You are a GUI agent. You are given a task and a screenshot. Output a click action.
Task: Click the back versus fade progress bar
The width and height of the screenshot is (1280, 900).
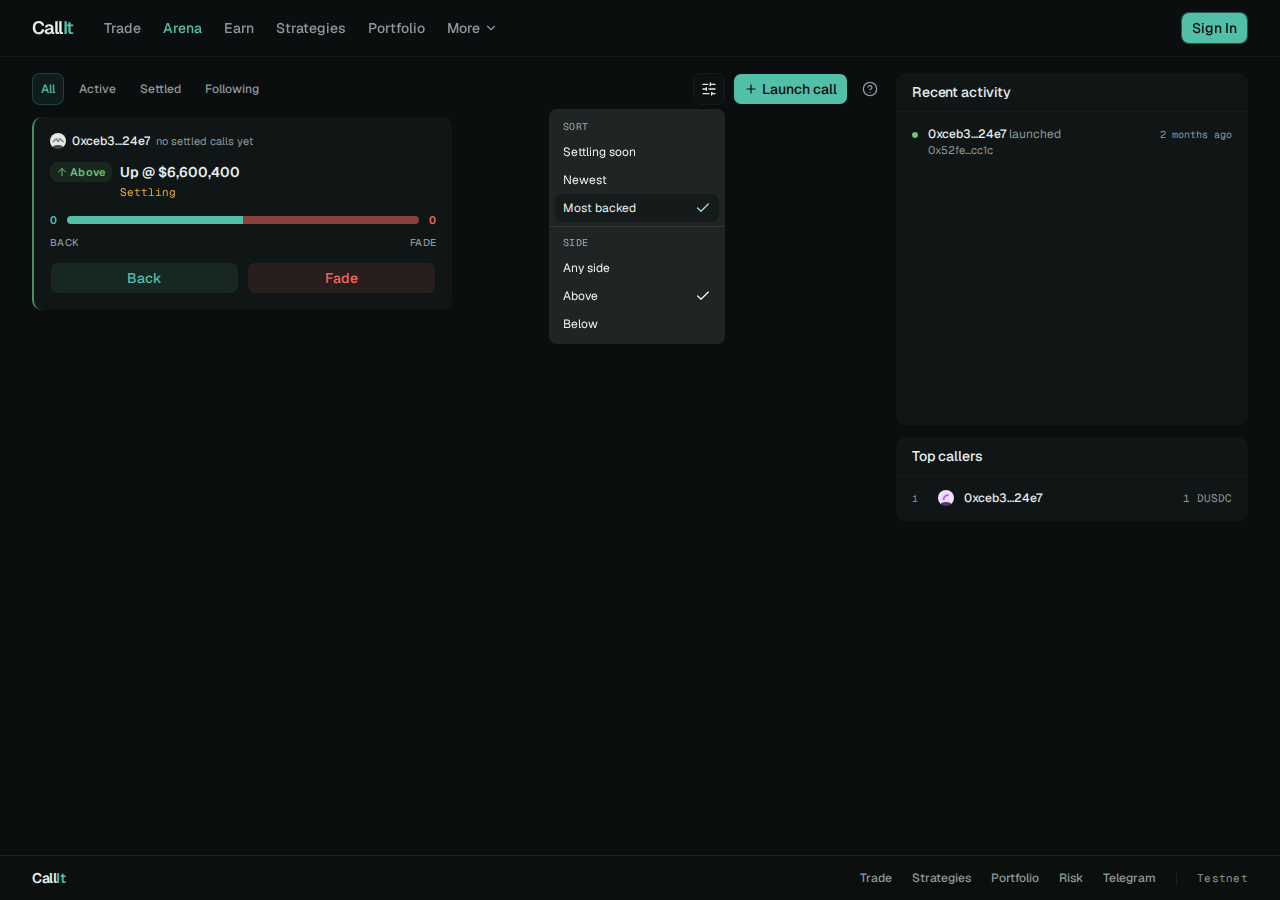point(243,220)
